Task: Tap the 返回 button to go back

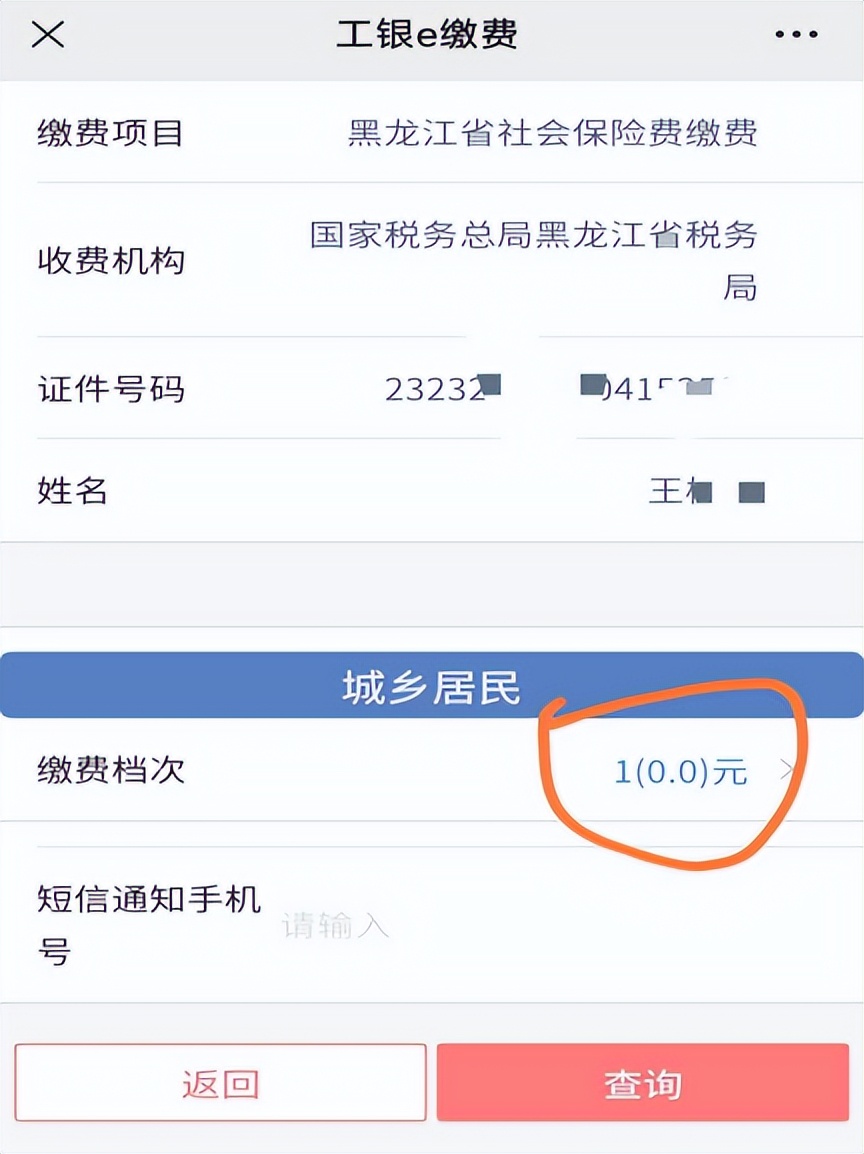Action: (x=220, y=1083)
